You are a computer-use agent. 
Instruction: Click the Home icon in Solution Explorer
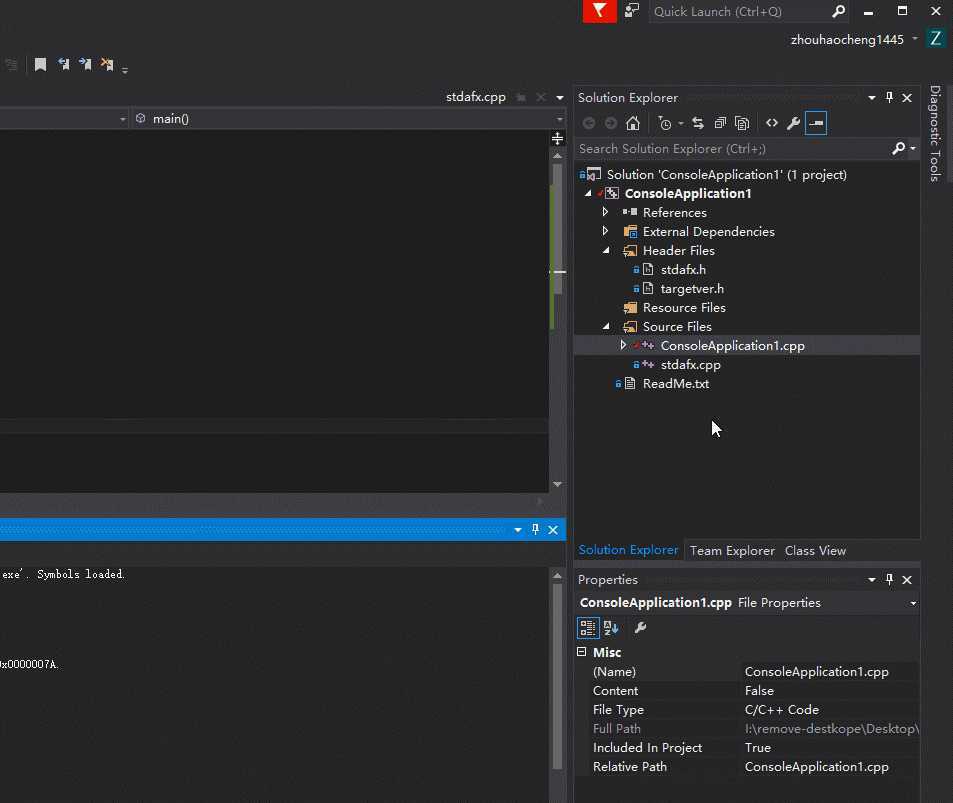click(633, 123)
